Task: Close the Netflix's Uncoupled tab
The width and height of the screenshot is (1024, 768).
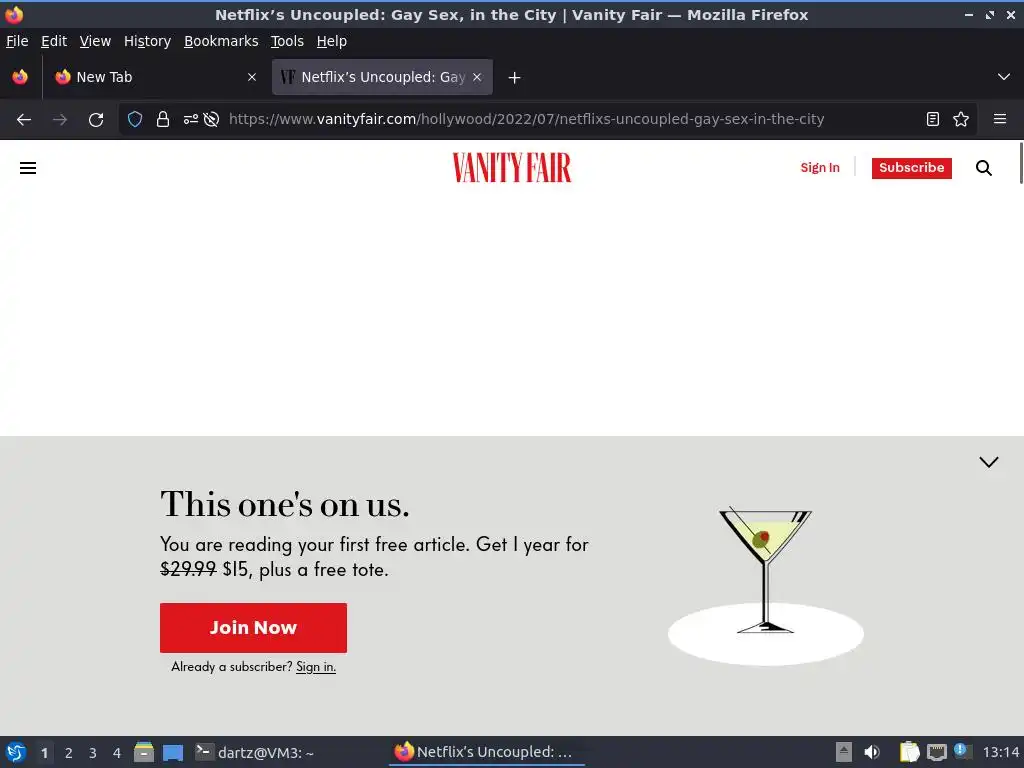Action: point(477,77)
